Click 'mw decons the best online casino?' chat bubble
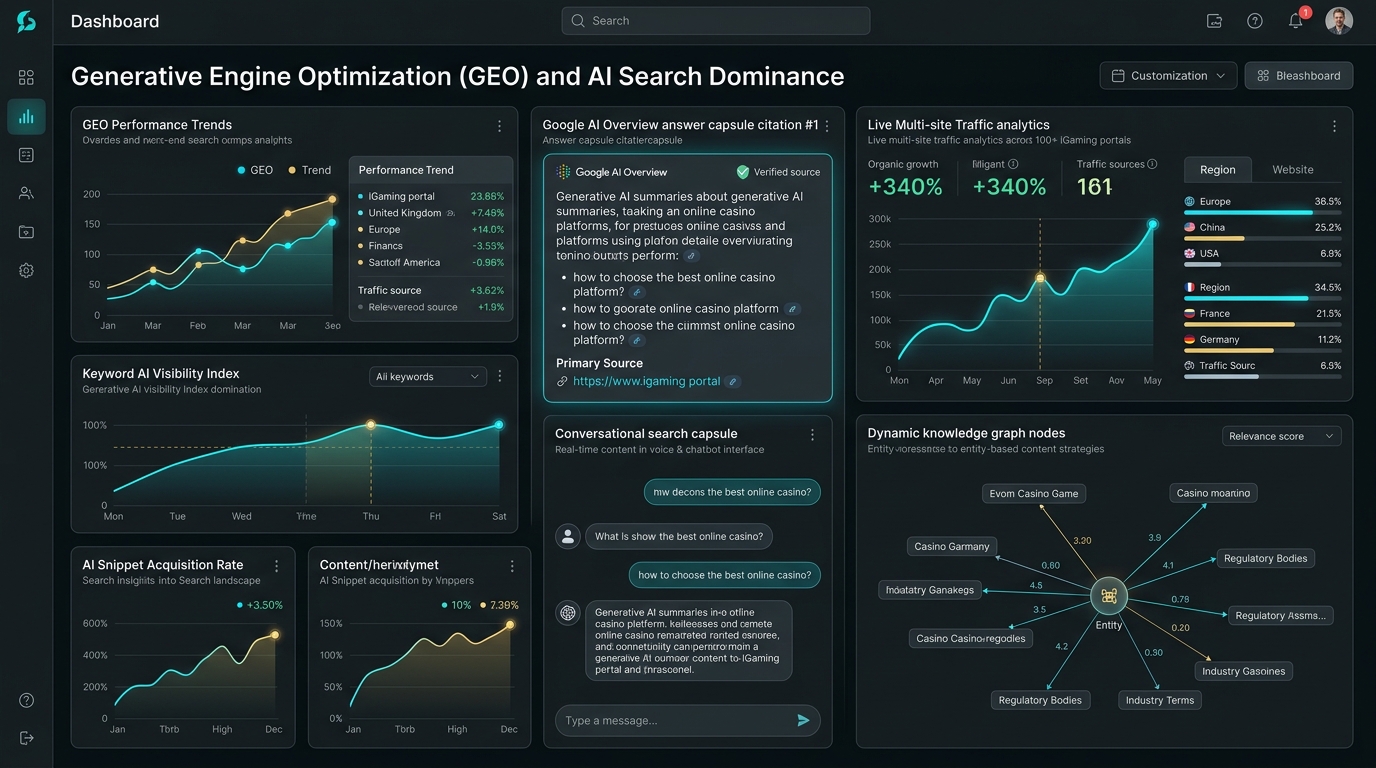Viewport: 1376px width, 768px height. (732, 492)
